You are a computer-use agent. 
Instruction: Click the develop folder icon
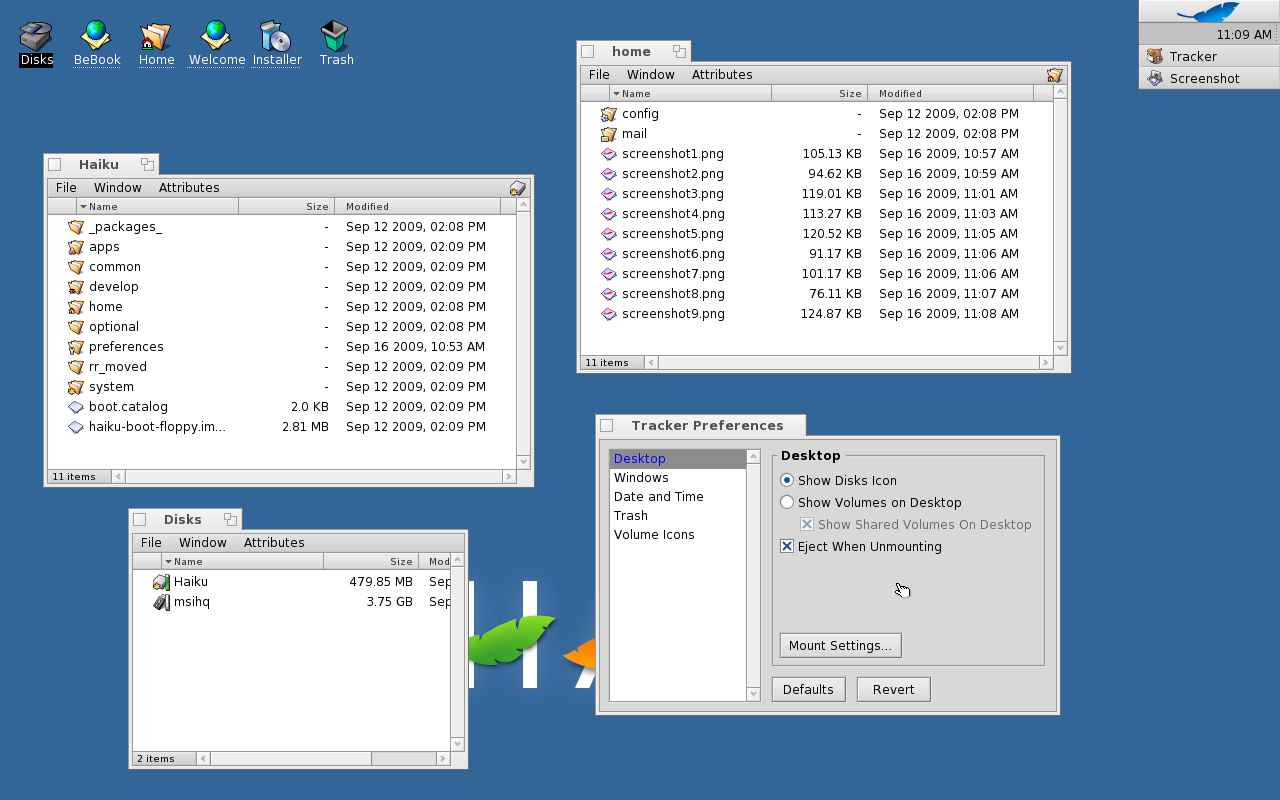(x=76, y=287)
